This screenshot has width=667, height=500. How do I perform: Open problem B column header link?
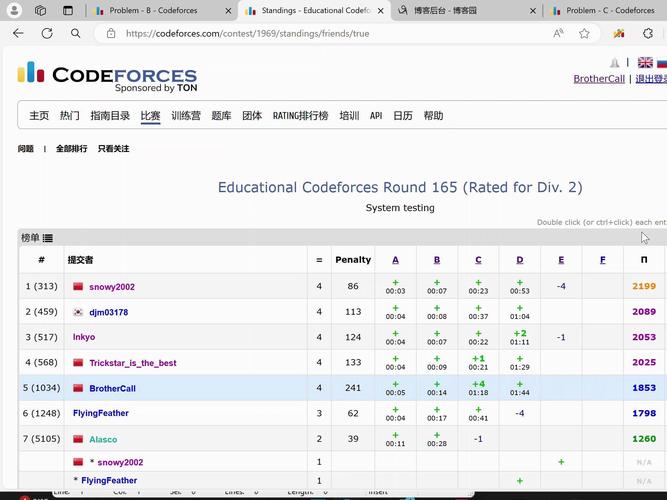click(437, 260)
